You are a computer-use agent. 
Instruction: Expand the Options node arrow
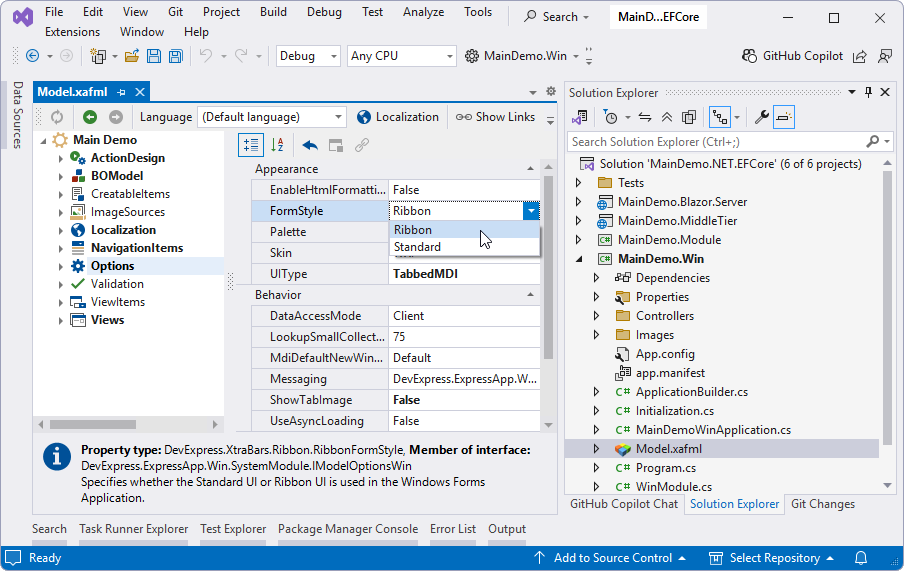pos(61,266)
